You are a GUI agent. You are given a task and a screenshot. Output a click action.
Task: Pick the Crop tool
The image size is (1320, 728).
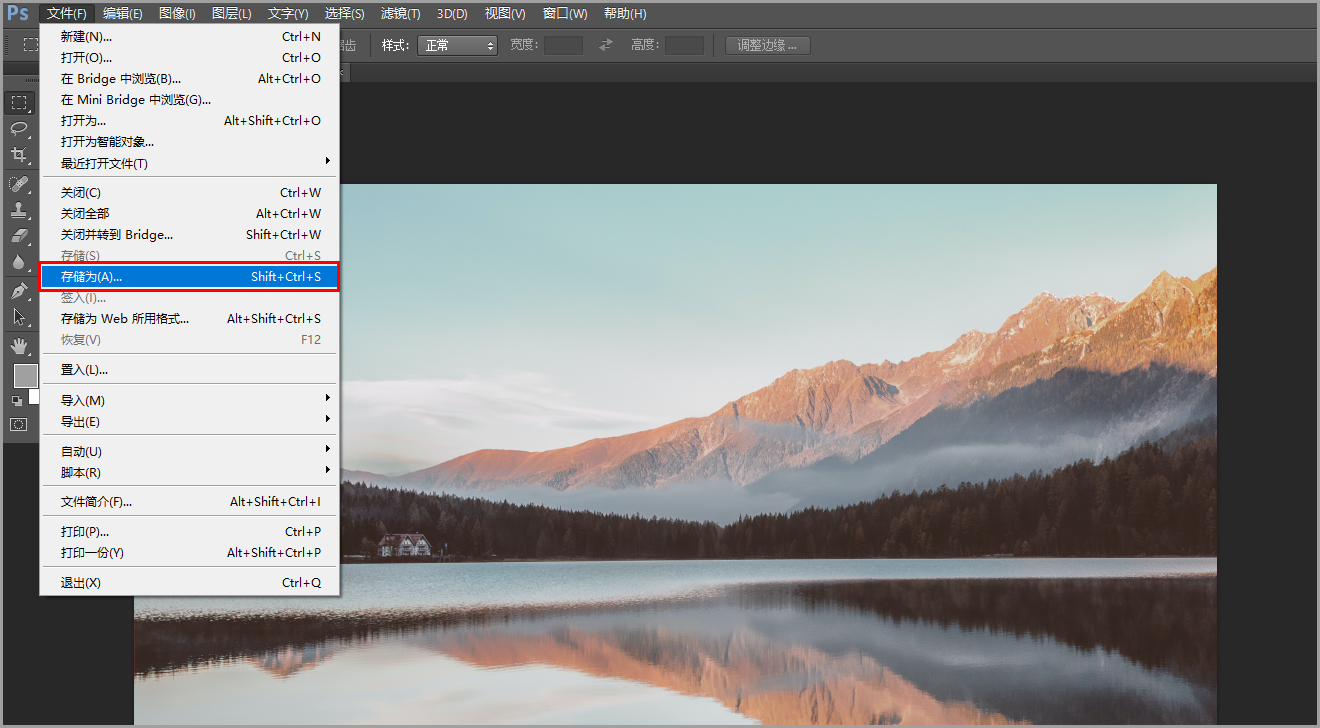pos(19,154)
